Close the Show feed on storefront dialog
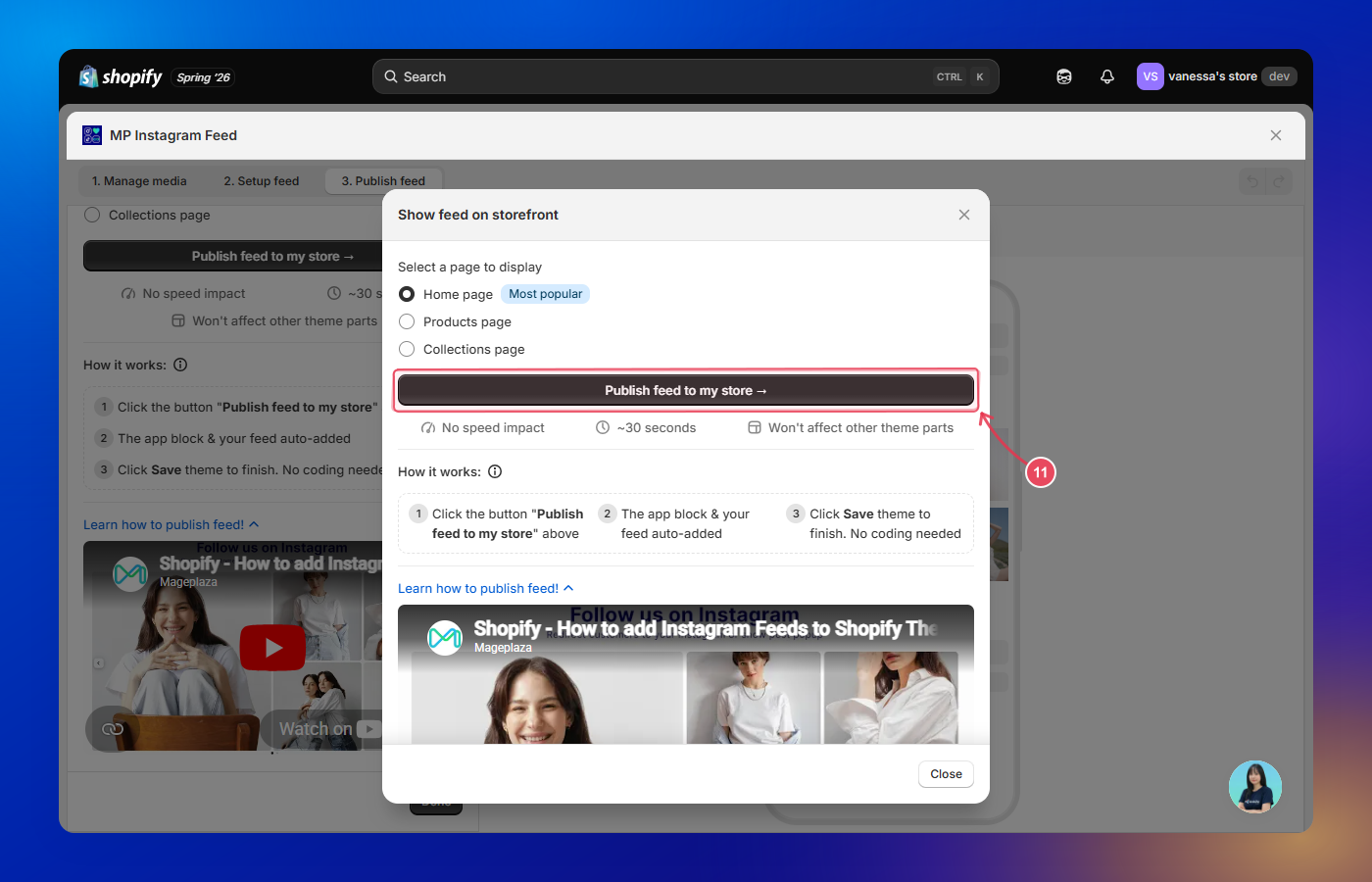Screen dimensions: 1372x882 (x=964, y=215)
